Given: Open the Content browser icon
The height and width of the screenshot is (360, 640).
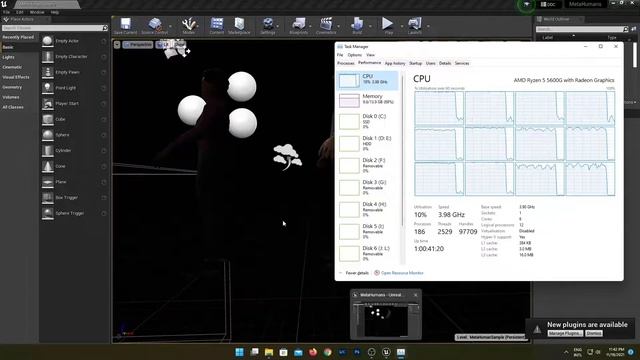Looking at the screenshot, I should pyautogui.click(x=217, y=26).
